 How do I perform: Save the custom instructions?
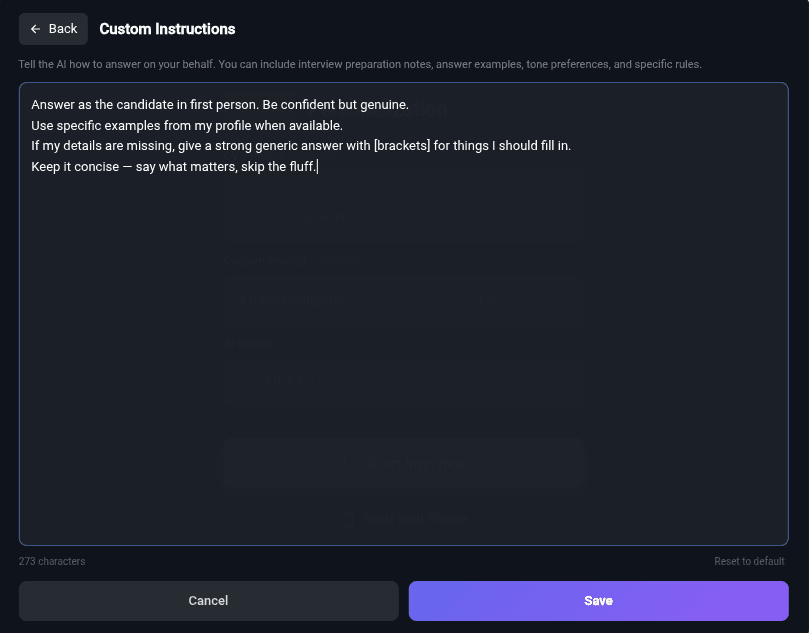click(x=598, y=600)
